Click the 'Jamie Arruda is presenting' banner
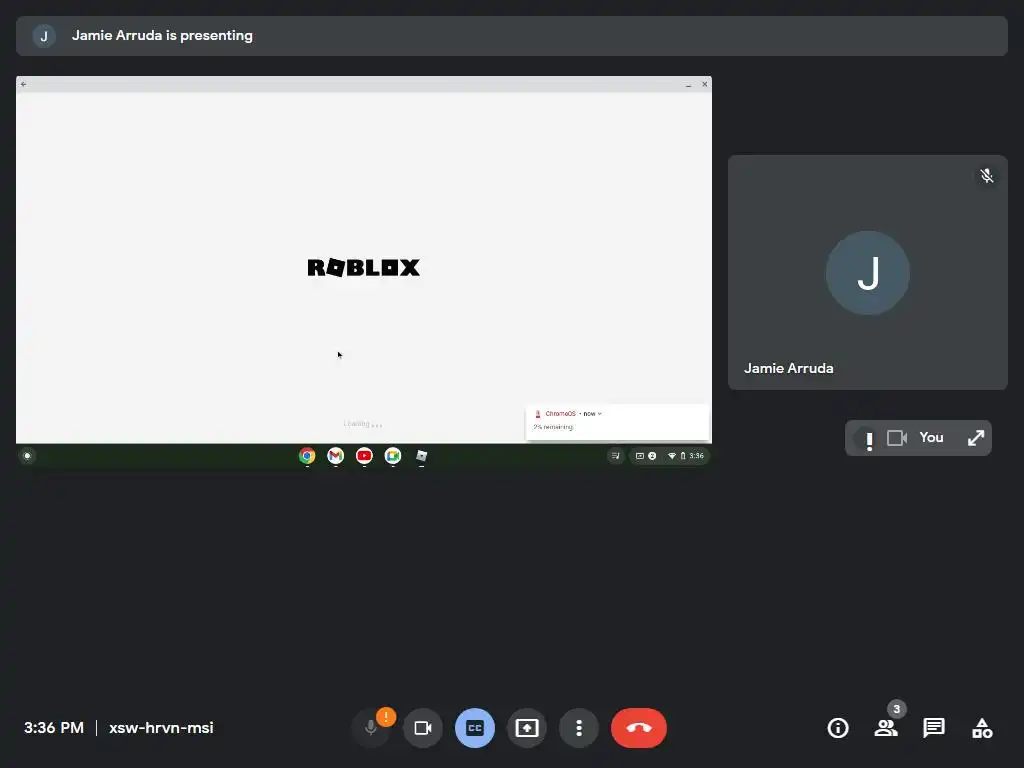1024x768 pixels. tap(511, 36)
